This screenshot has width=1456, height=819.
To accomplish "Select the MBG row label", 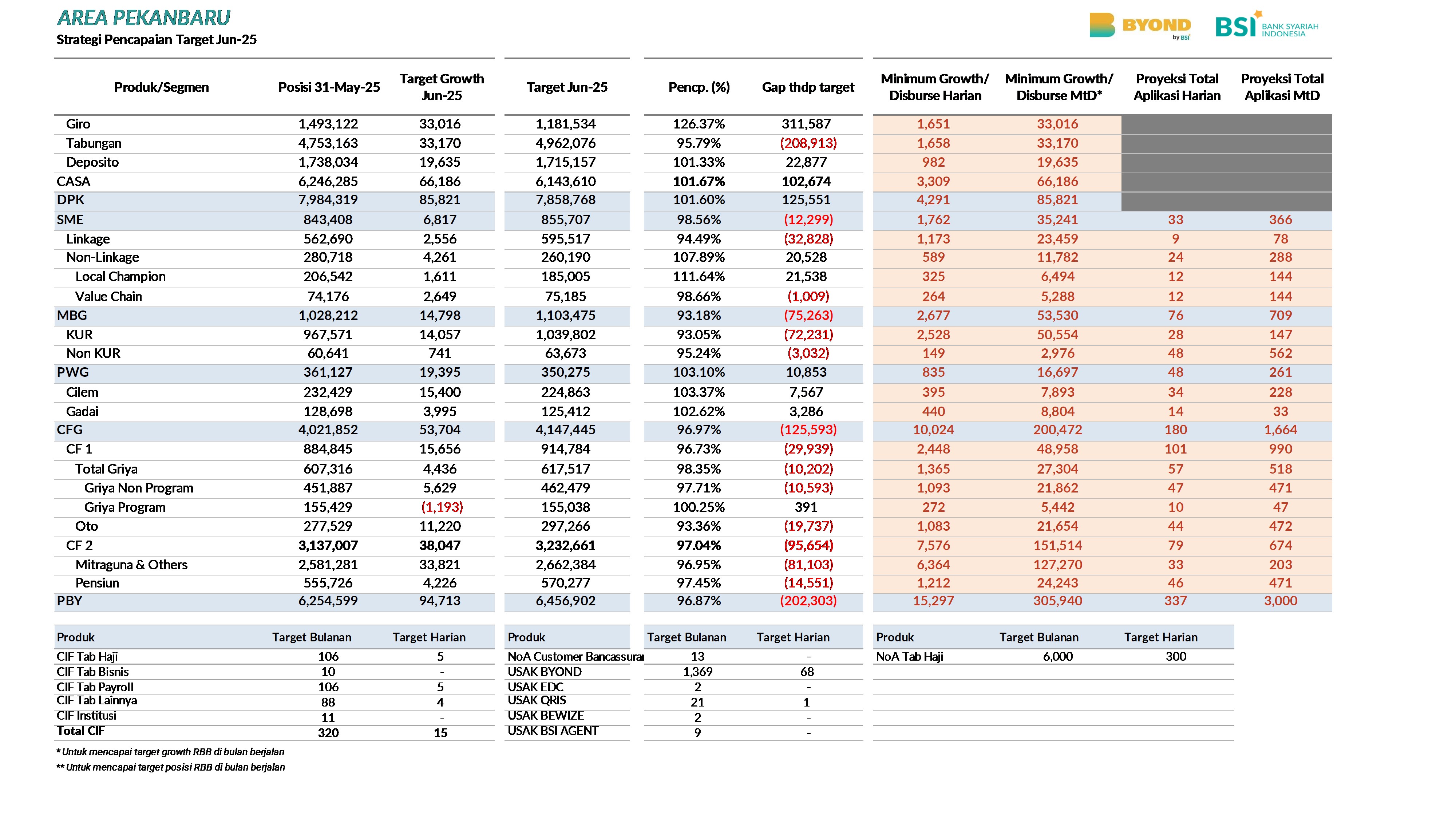I will point(72,315).
